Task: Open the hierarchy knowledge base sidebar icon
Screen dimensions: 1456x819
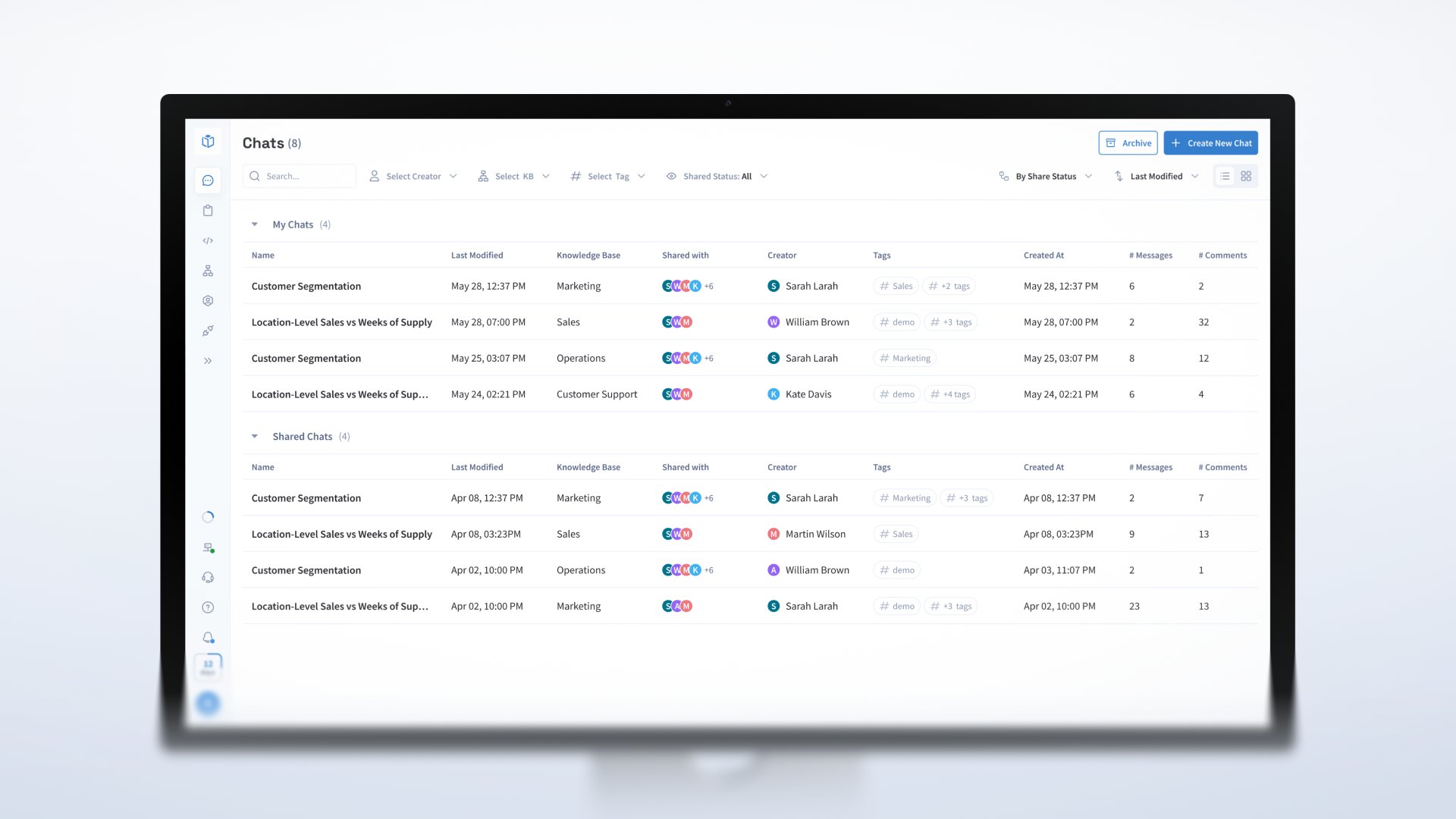Action: [x=208, y=271]
